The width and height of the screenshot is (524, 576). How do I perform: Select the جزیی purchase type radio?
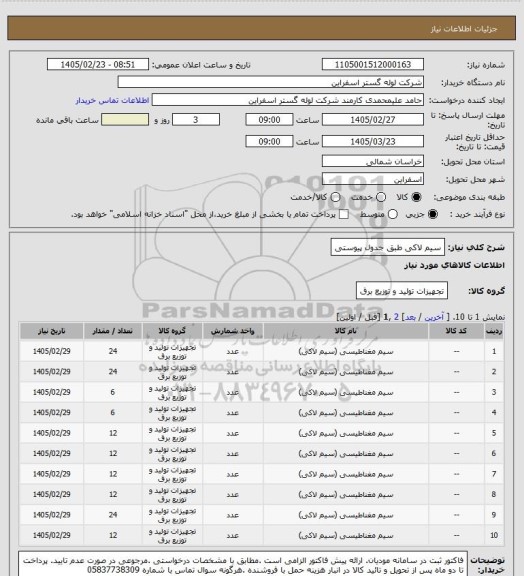pyautogui.click(x=433, y=214)
